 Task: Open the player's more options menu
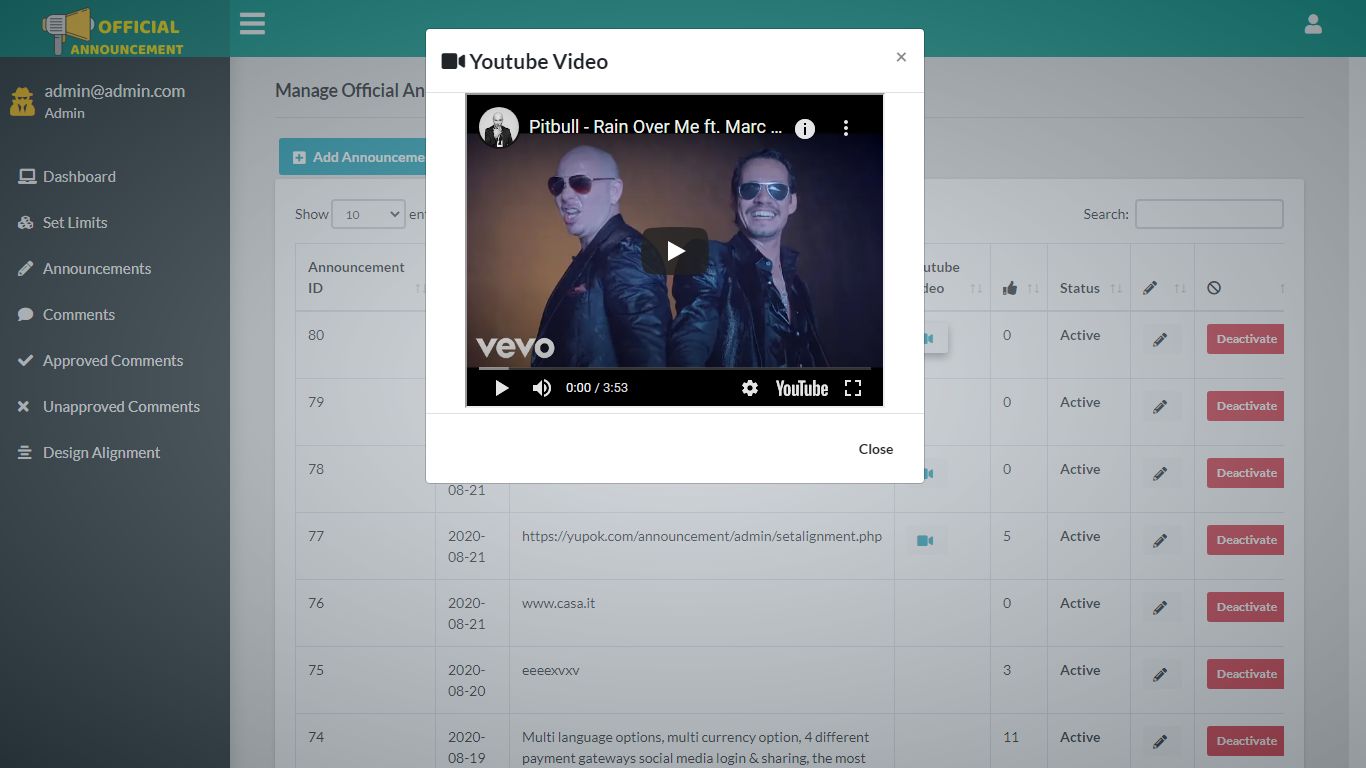tap(846, 128)
